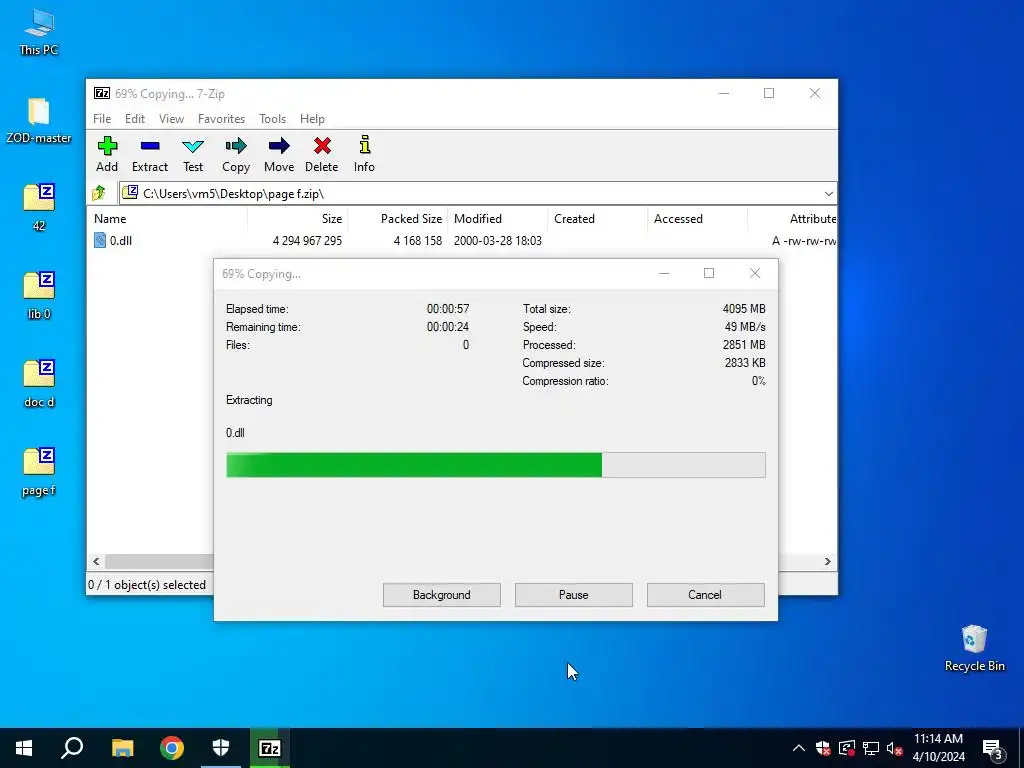Image resolution: width=1024 pixels, height=768 pixels.
Task: Click the horizontal scrollbar left arrow
Action: point(97,562)
